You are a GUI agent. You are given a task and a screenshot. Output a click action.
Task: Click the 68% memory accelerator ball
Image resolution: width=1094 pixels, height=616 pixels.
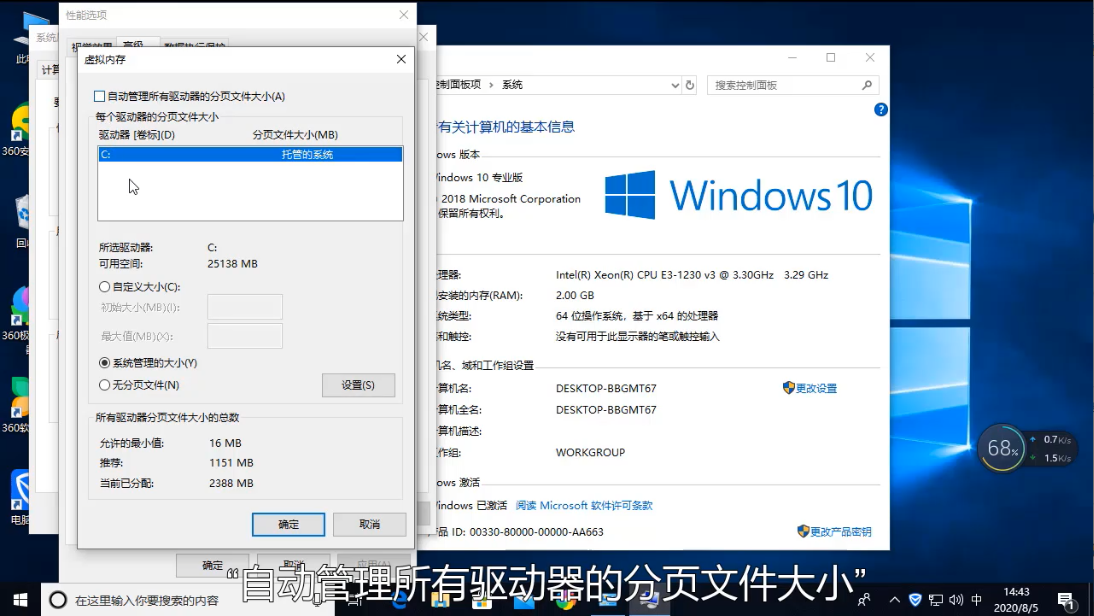(x=1003, y=448)
